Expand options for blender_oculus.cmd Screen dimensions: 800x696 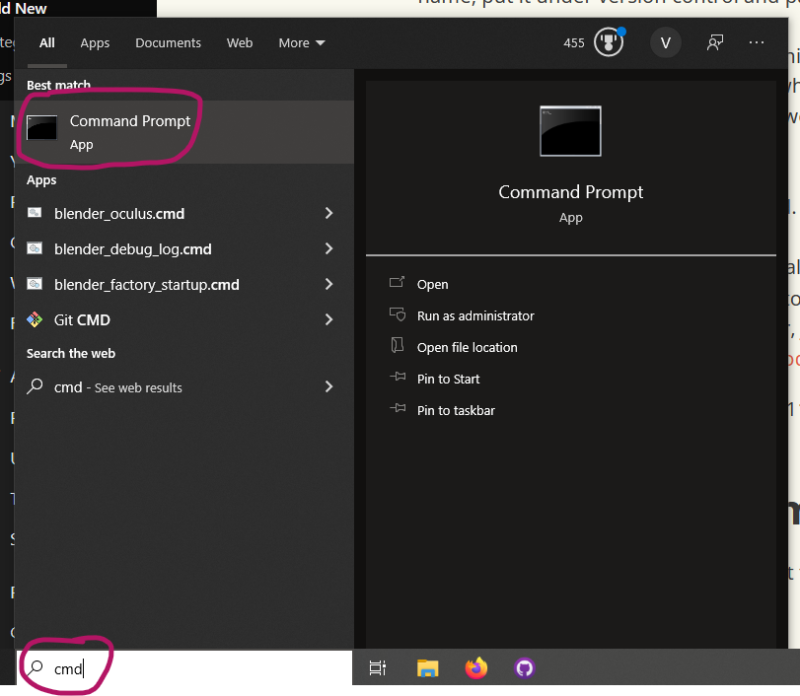(x=329, y=213)
